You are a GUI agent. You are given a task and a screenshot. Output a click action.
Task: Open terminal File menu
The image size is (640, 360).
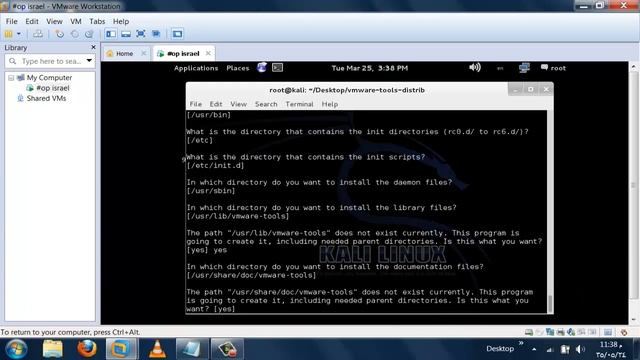coord(196,104)
